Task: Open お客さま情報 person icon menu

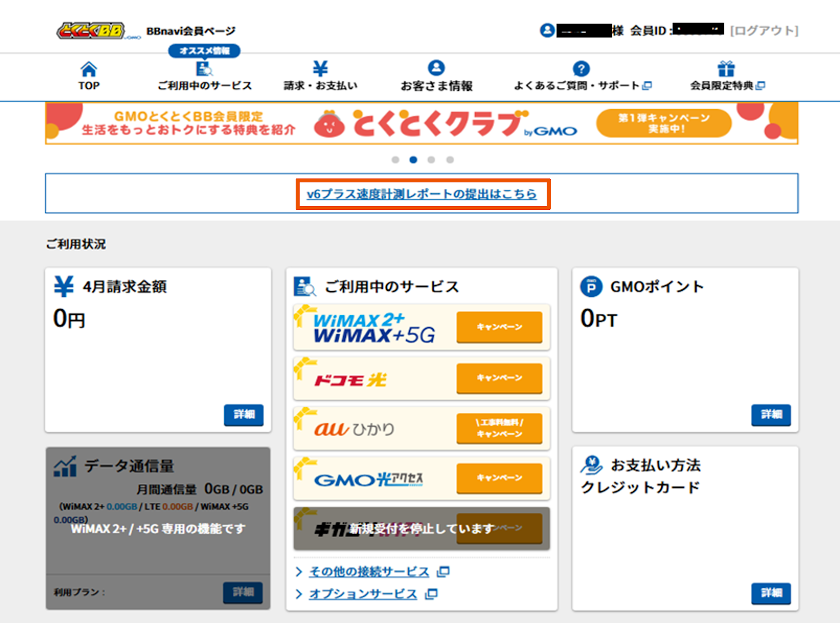Action: pyautogui.click(x=436, y=70)
